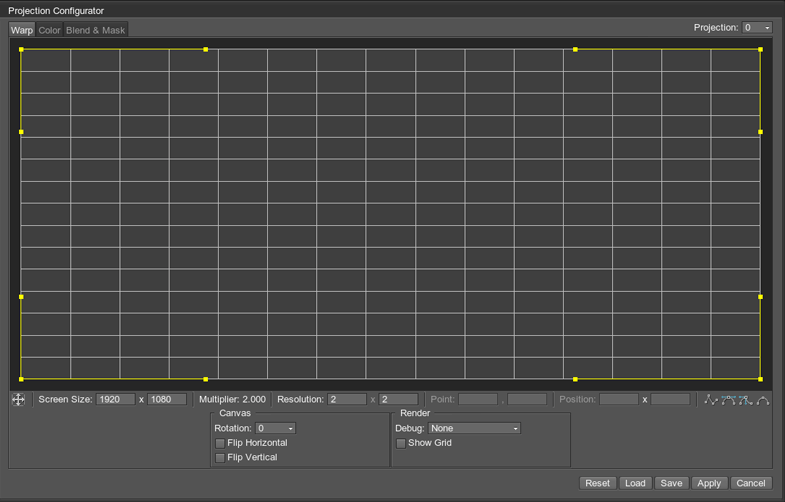Image resolution: width=785 pixels, height=502 pixels.
Task: Click the move/pan crosshair icon
Action: (x=18, y=400)
